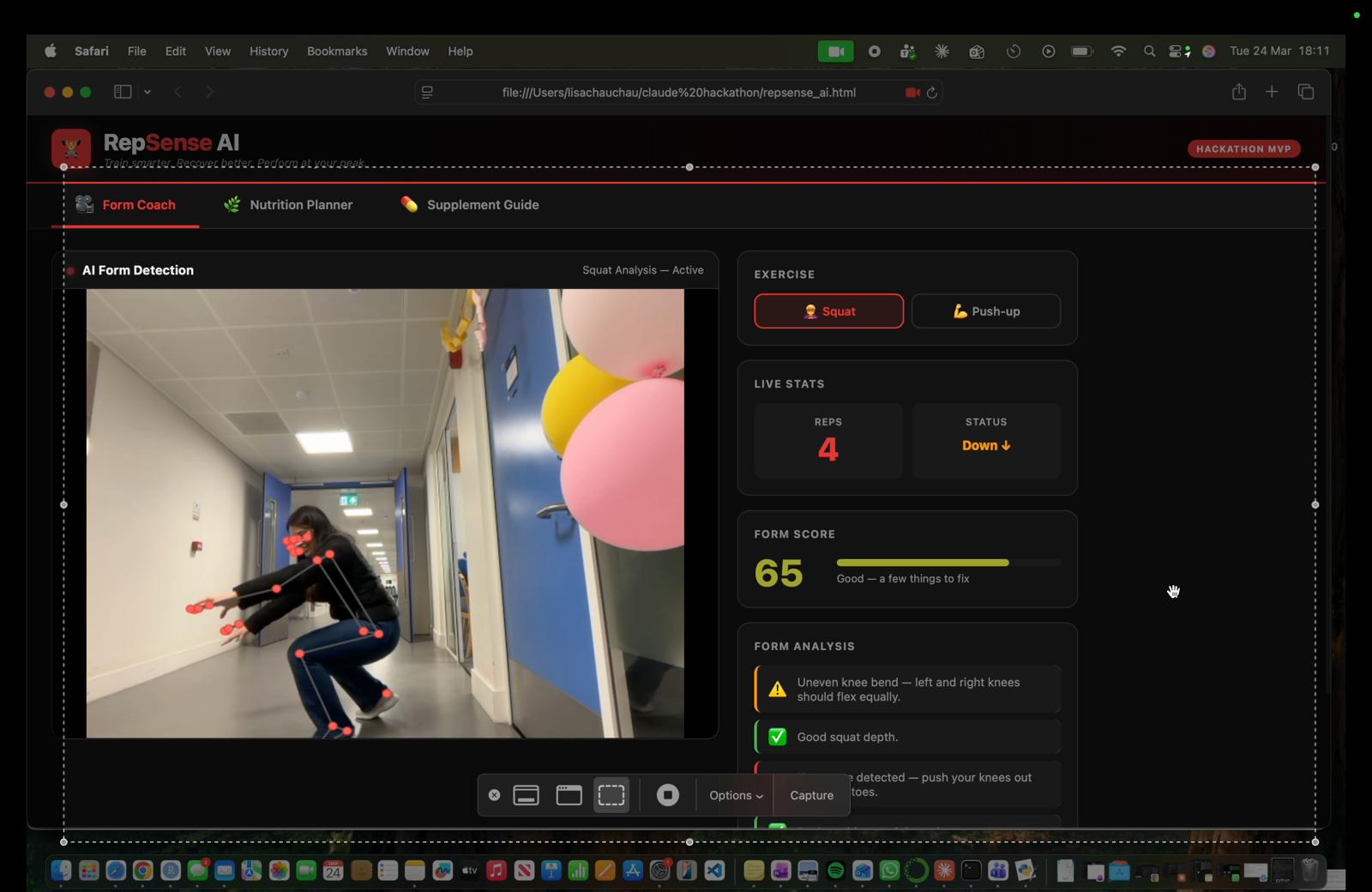Click the "Uneven knee bend" warning row

coord(908,690)
